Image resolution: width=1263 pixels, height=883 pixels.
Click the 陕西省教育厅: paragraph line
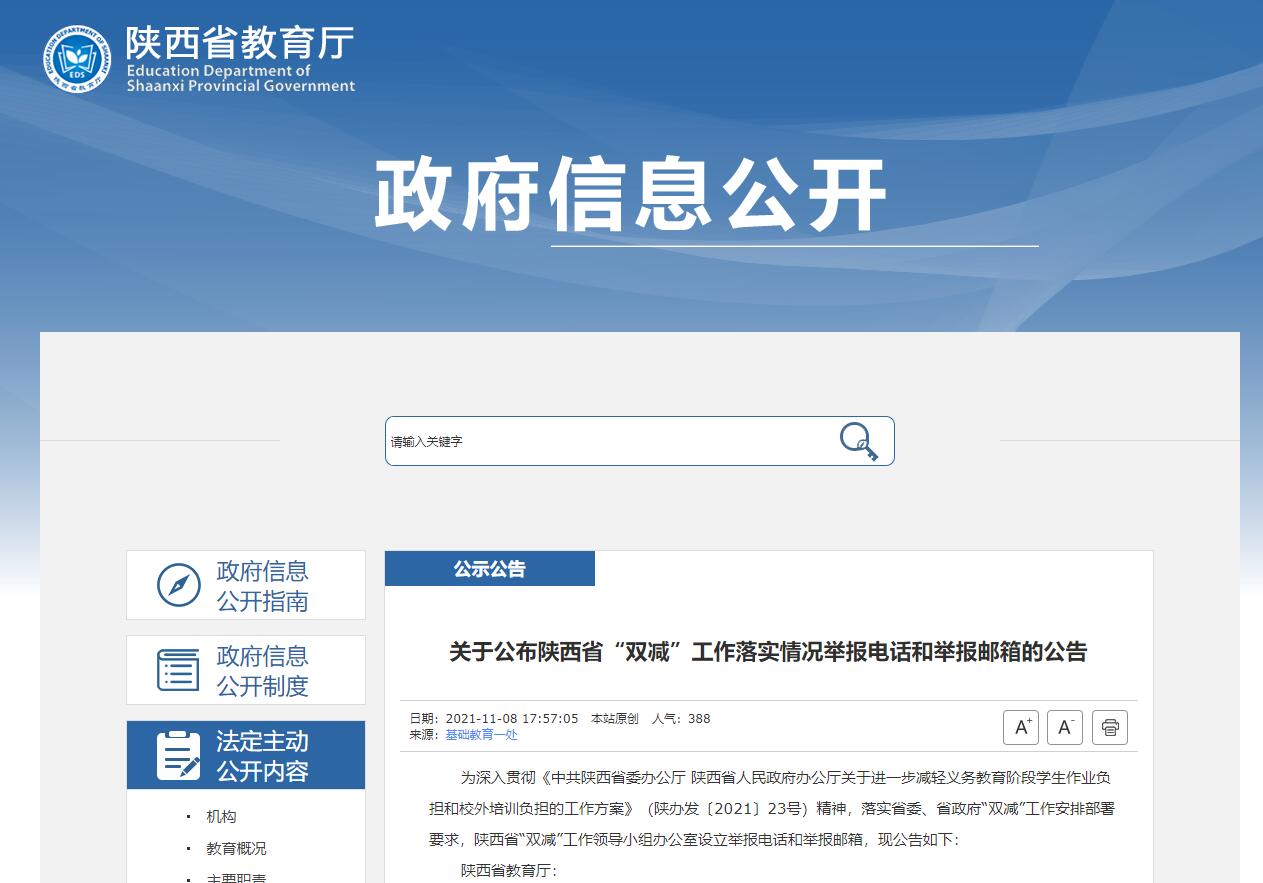(508, 871)
